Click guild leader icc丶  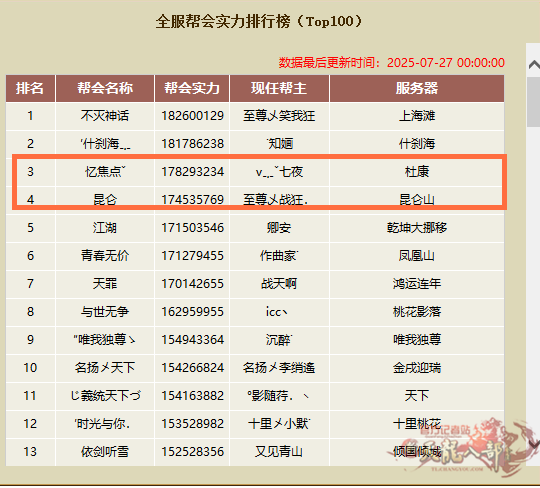pos(277,312)
